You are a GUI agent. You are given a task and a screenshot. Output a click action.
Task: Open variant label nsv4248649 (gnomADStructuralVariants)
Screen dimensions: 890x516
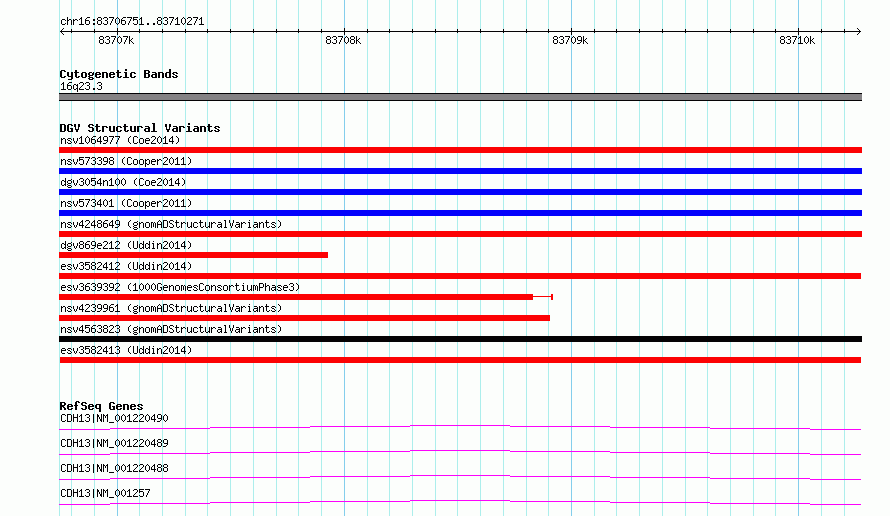pyautogui.click(x=171, y=224)
